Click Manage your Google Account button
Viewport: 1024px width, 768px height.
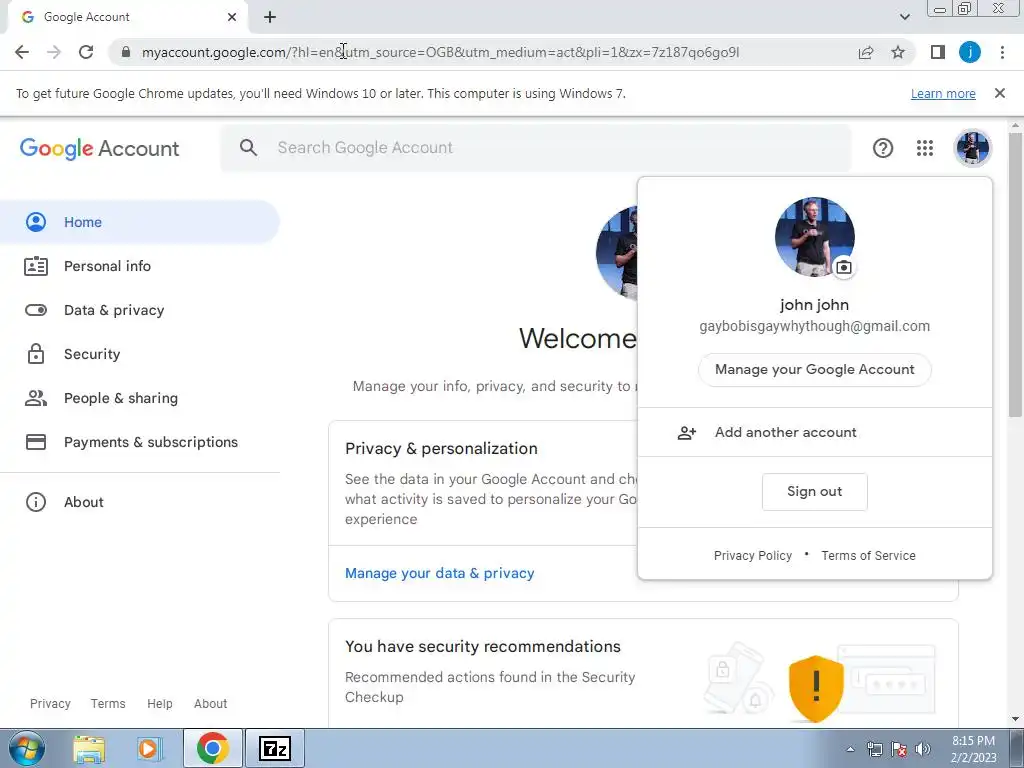coord(814,370)
